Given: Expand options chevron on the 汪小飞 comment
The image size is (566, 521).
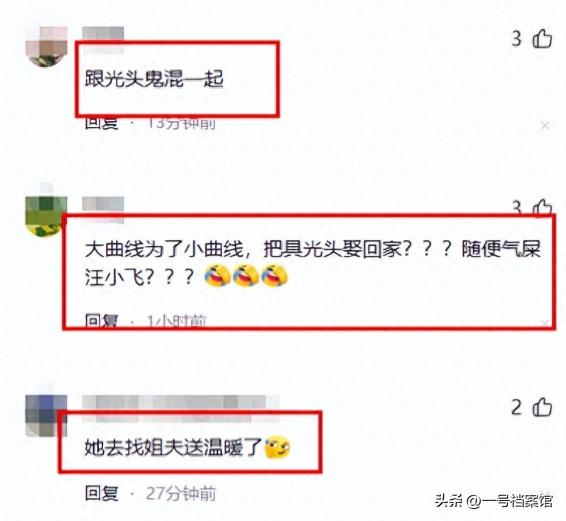Looking at the screenshot, I should 545,322.
